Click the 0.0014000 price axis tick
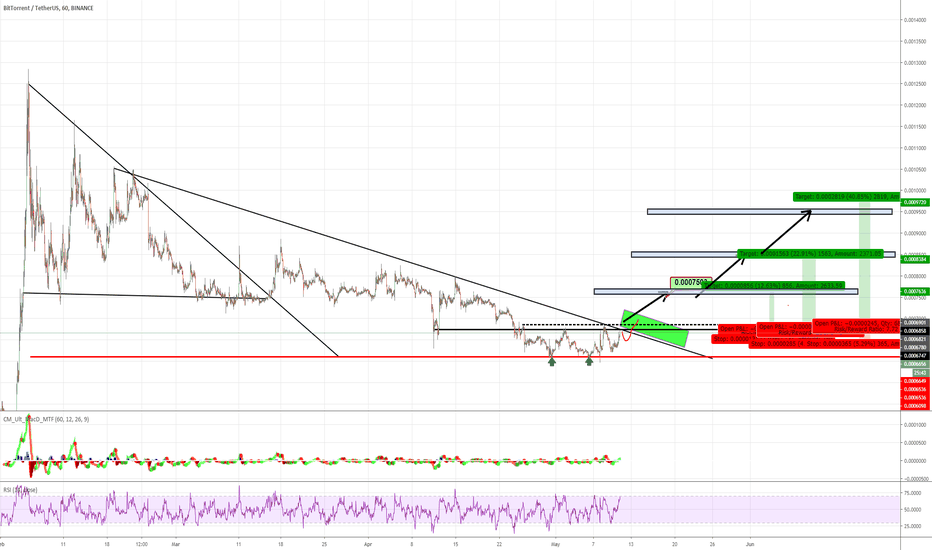932x550 pixels. (915, 20)
